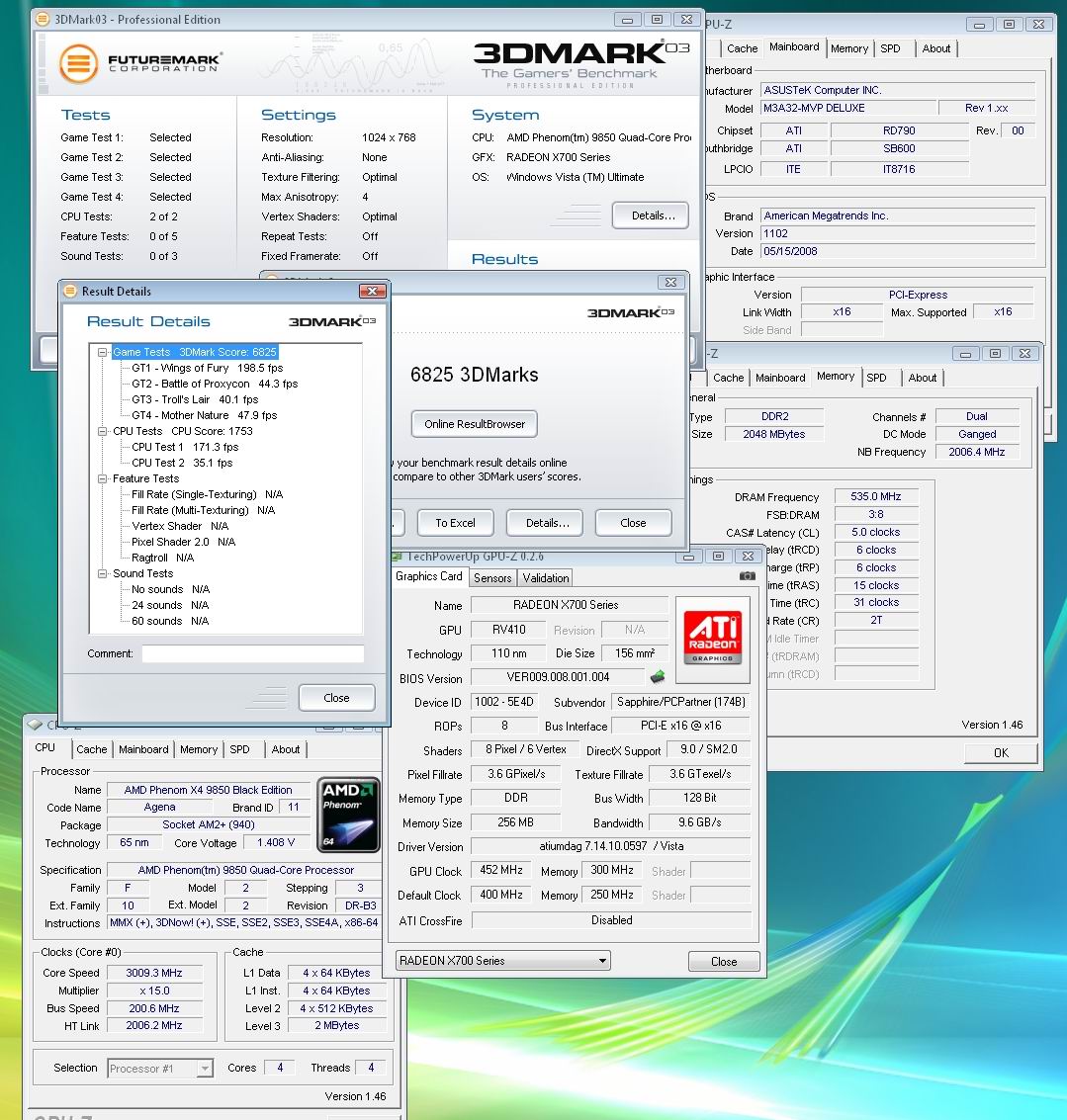Click Close button in Result Details window
Screen dimensions: 1067x1120
(336, 698)
